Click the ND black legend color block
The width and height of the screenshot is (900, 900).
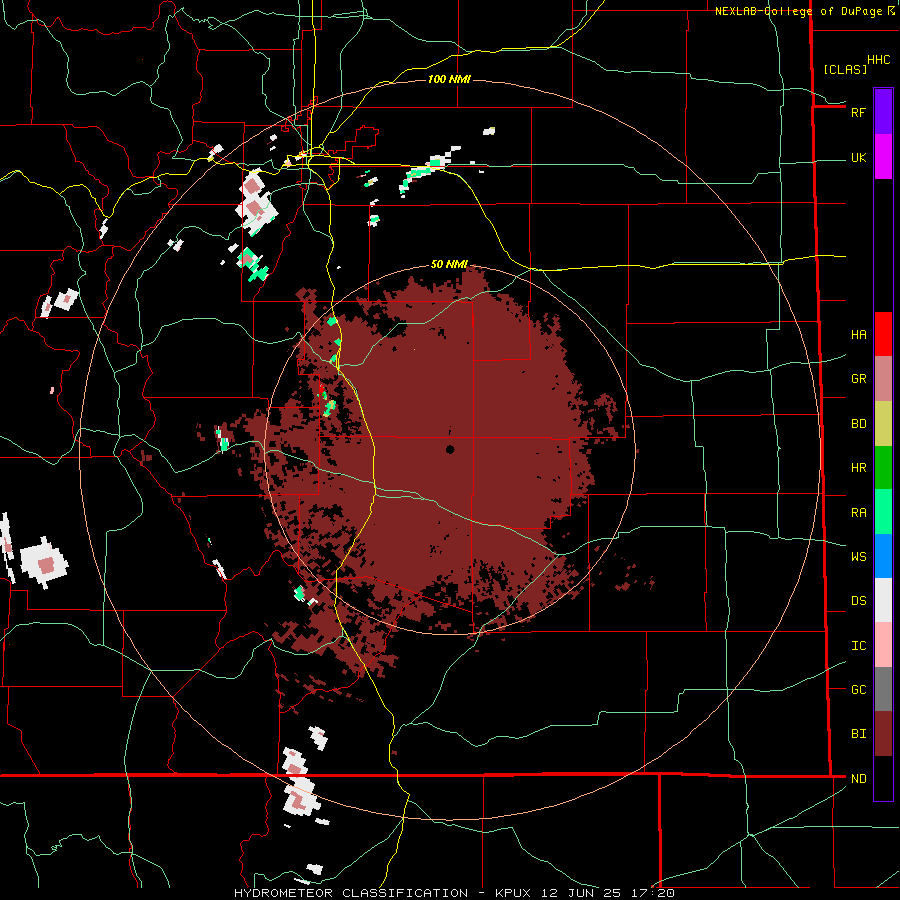(x=883, y=778)
